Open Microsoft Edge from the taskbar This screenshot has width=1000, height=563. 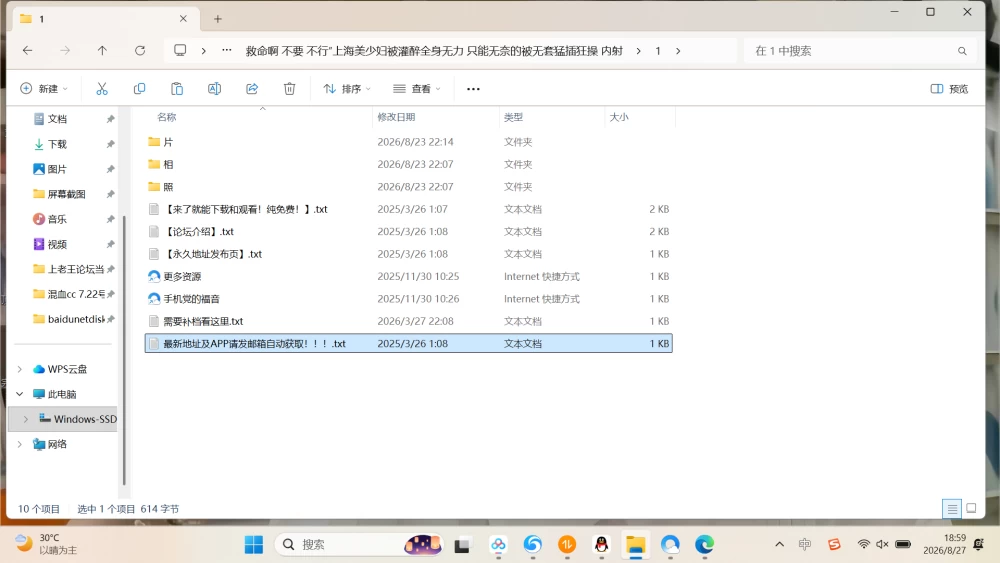[704, 545]
